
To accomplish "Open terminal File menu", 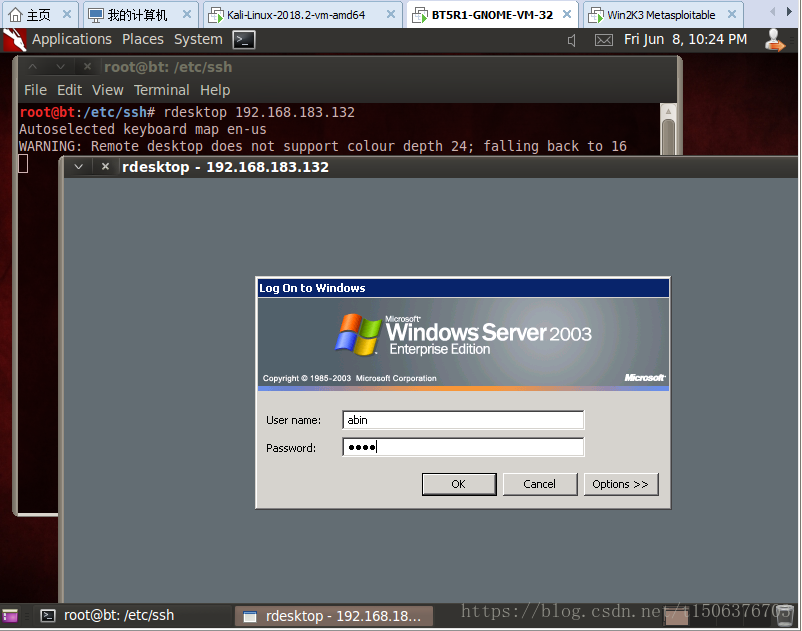I will [x=35, y=90].
